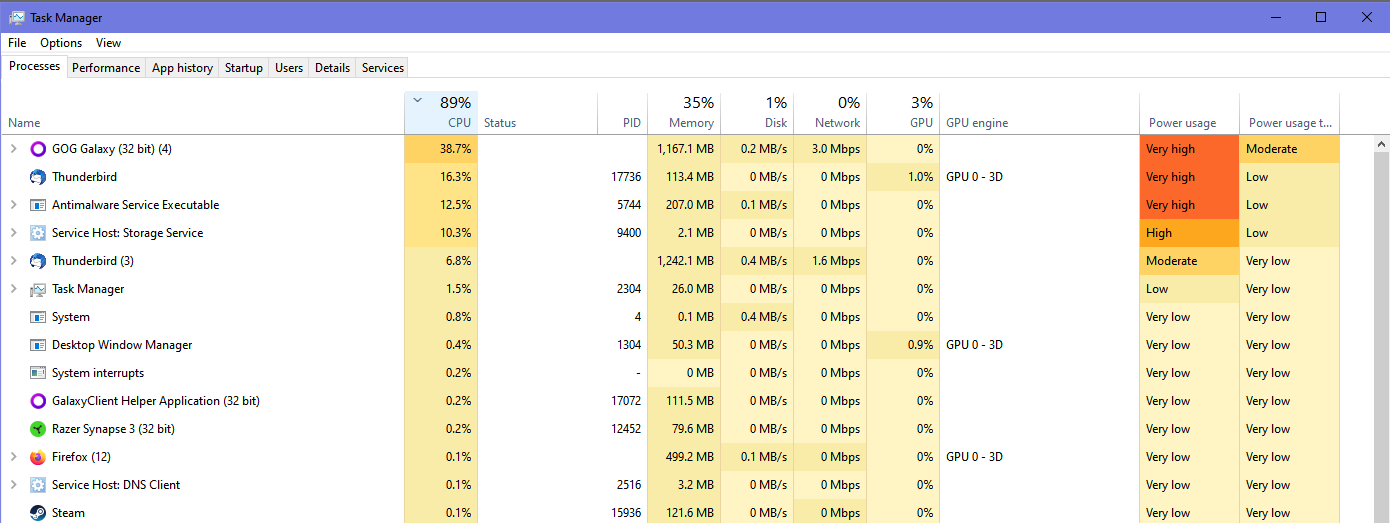Sort by the Power usage column header

pyautogui.click(x=1189, y=113)
